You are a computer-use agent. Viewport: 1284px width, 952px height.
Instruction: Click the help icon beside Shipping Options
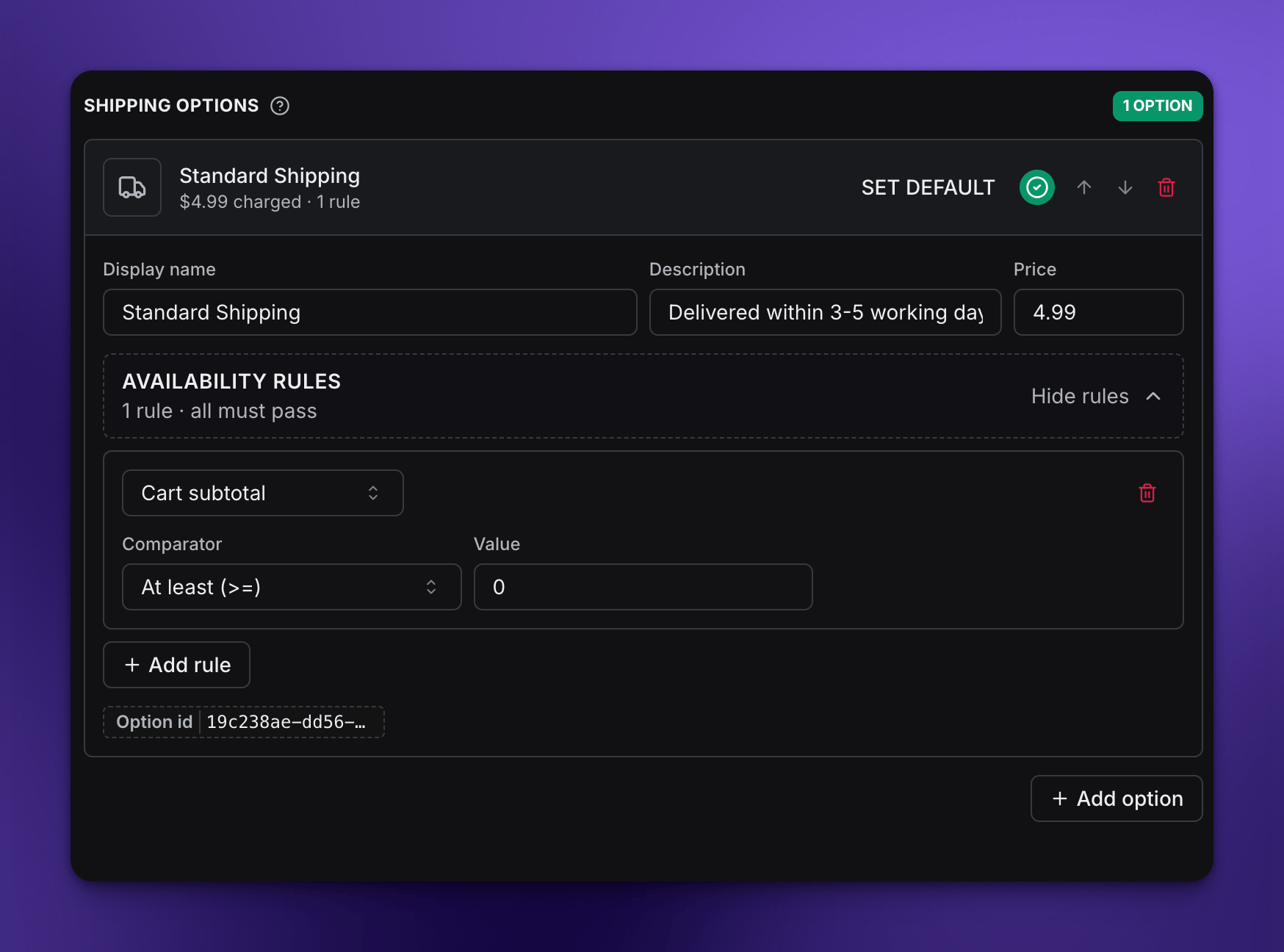pyautogui.click(x=280, y=106)
